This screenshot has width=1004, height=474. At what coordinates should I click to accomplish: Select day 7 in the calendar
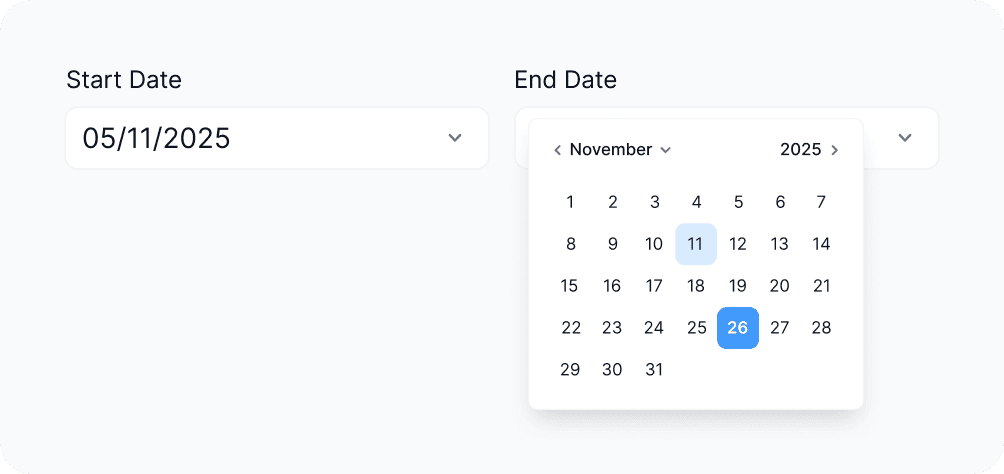(821, 202)
